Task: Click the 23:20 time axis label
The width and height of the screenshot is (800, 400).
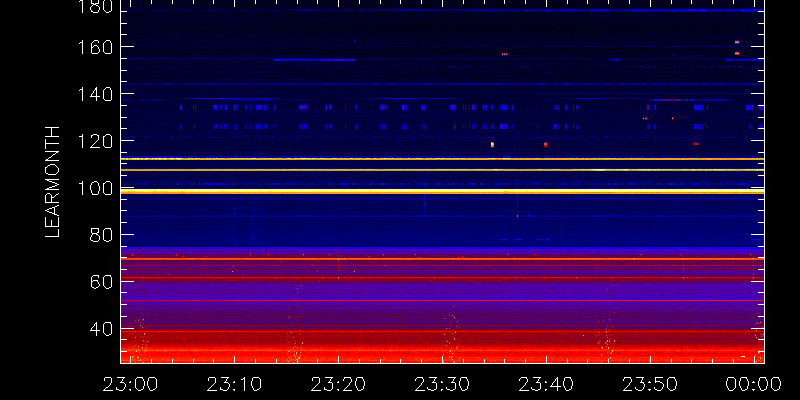Action: [x=338, y=384]
